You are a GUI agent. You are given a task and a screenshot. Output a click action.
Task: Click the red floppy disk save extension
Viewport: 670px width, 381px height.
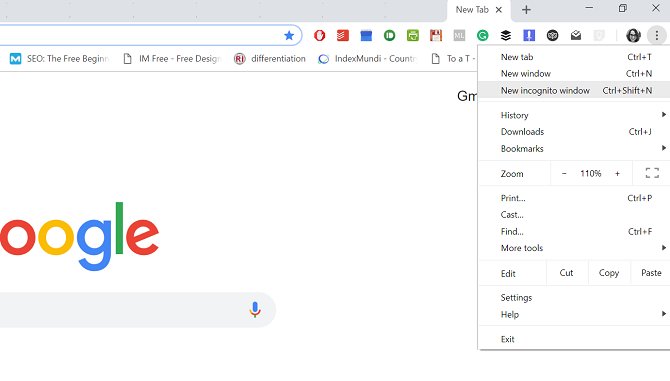[436, 35]
